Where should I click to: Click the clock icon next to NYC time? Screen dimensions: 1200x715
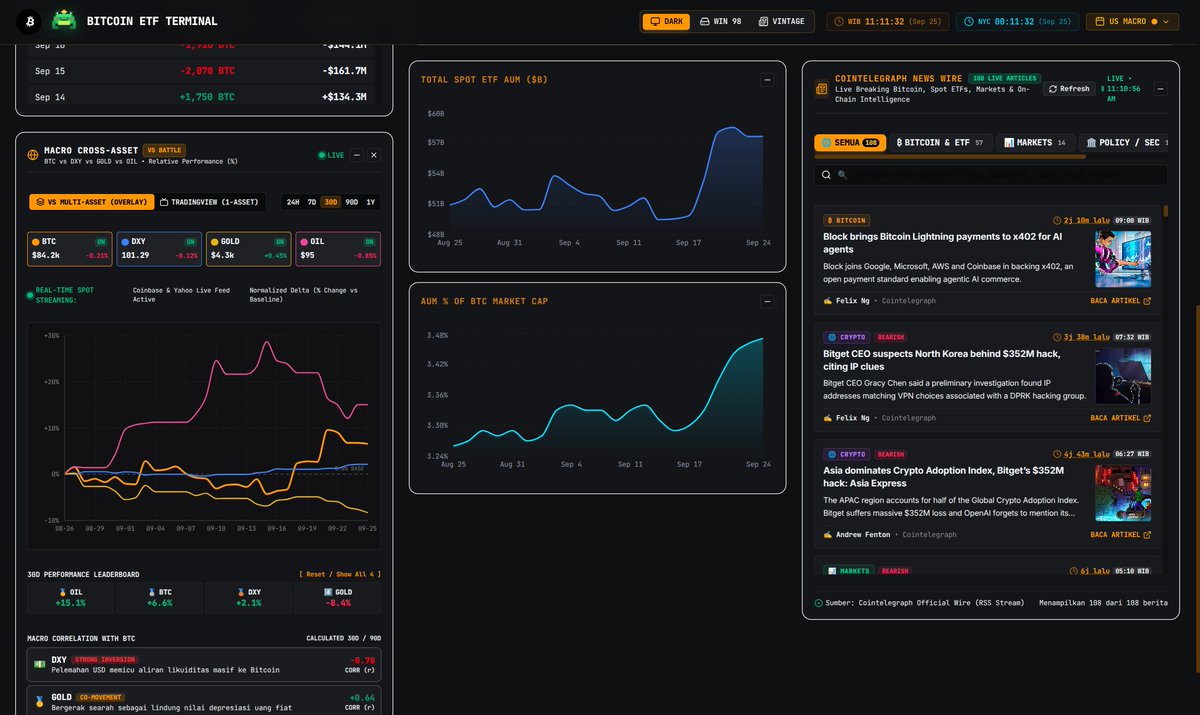[x=969, y=21]
